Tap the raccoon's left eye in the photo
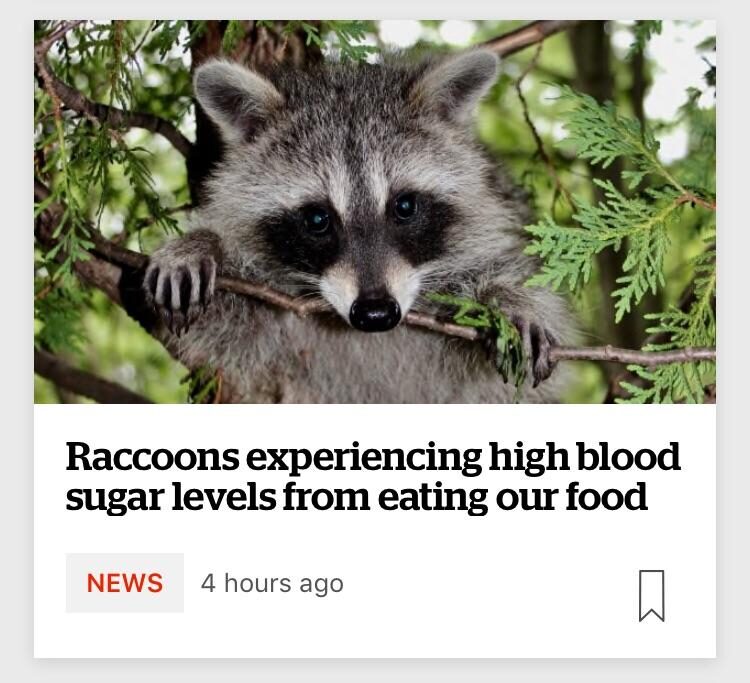Image resolution: width=750 pixels, height=683 pixels. pyautogui.click(x=316, y=221)
